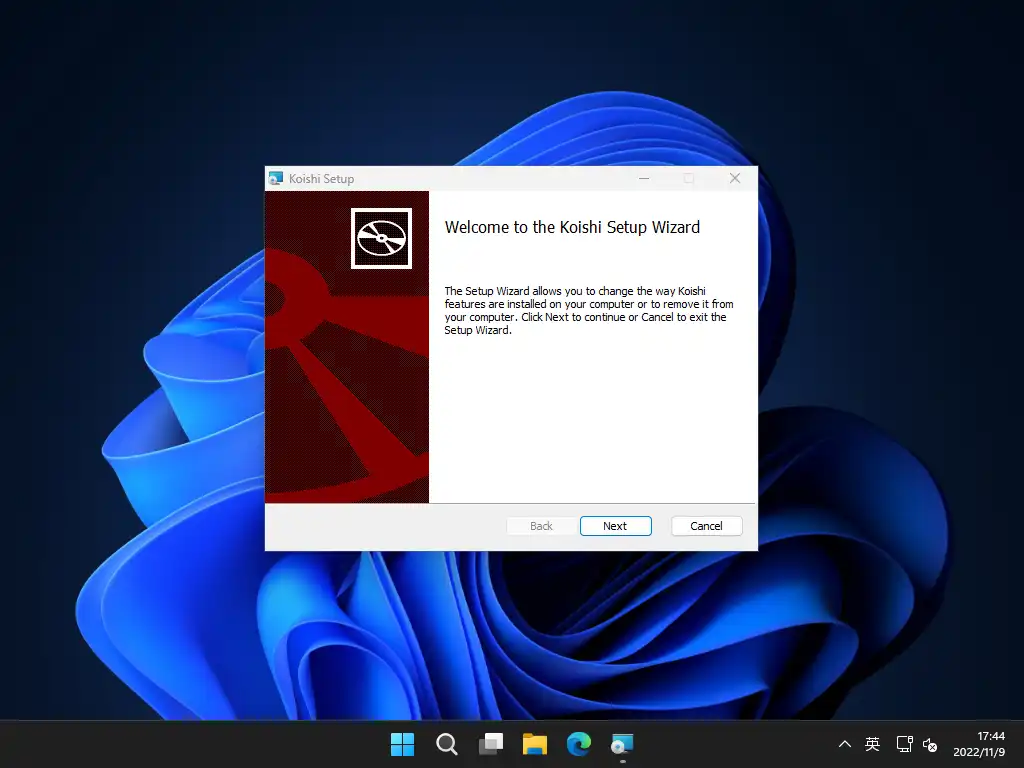This screenshot has width=1024, height=768.
Task: Select the installer icon on the taskbar
Action: click(x=622, y=744)
